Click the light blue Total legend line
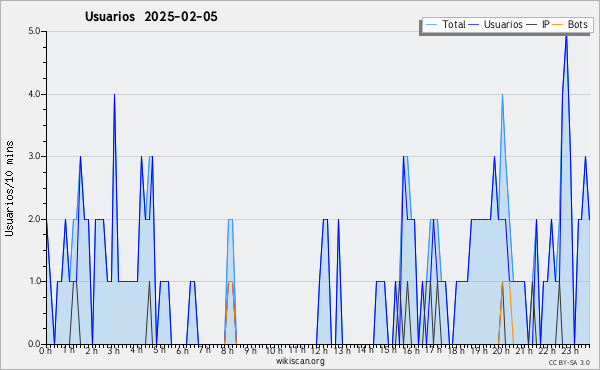The image size is (600, 370). (x=431, y=25)
